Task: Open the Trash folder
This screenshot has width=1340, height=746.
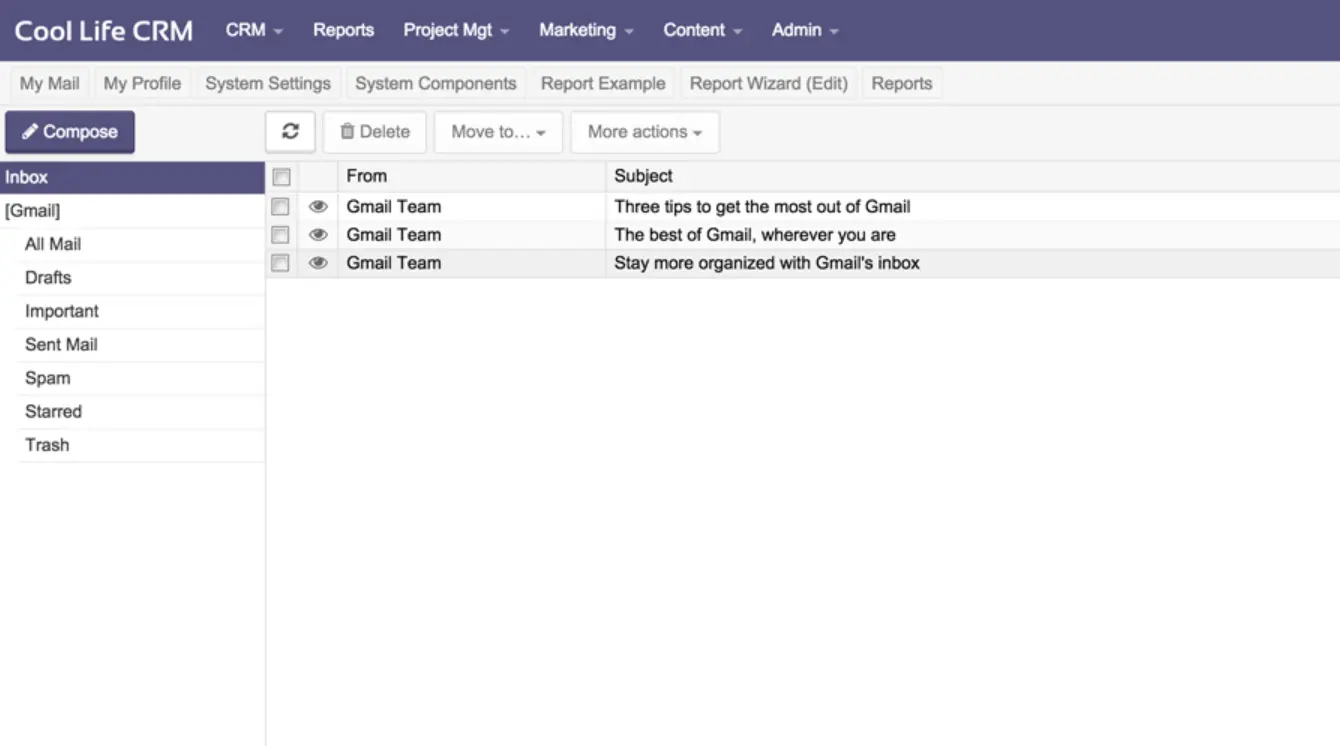Action: click(x=47, y=445)
